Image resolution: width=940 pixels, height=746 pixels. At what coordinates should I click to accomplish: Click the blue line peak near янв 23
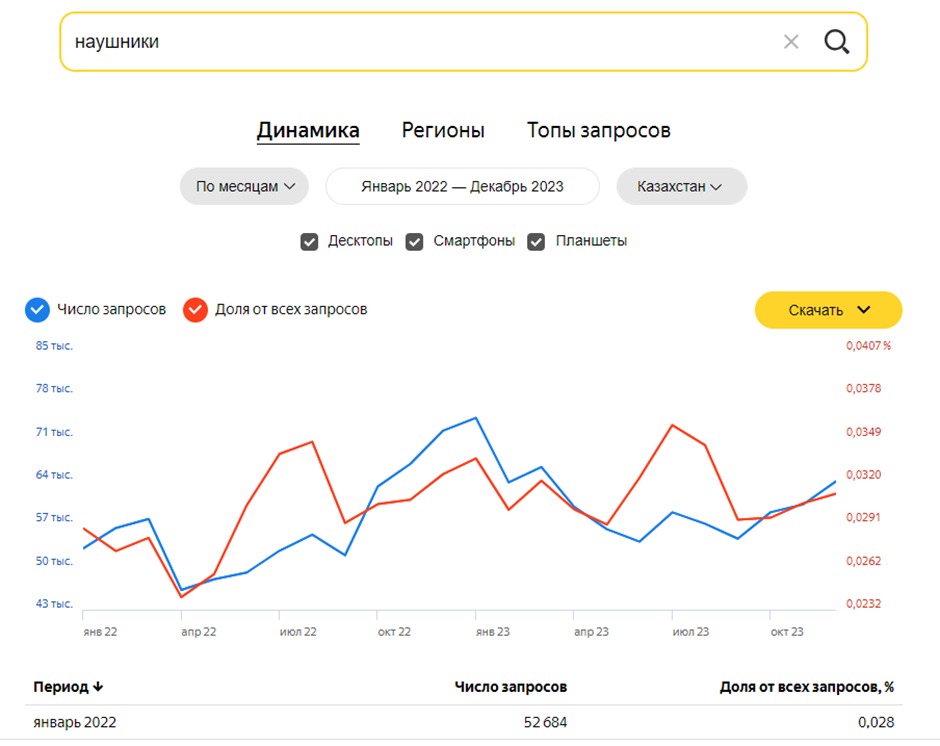[x=476, y=418]
